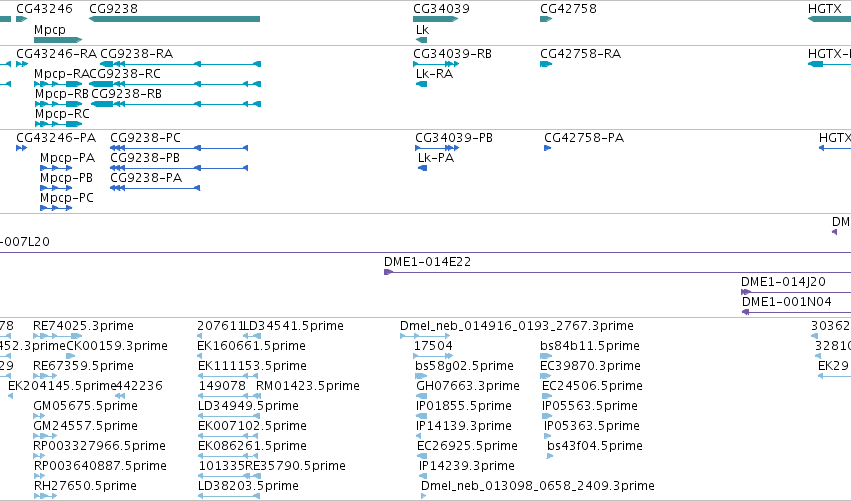Select the bs84b11.5prime EST label
The image size is (851, 501).
(x=589, y=346)
